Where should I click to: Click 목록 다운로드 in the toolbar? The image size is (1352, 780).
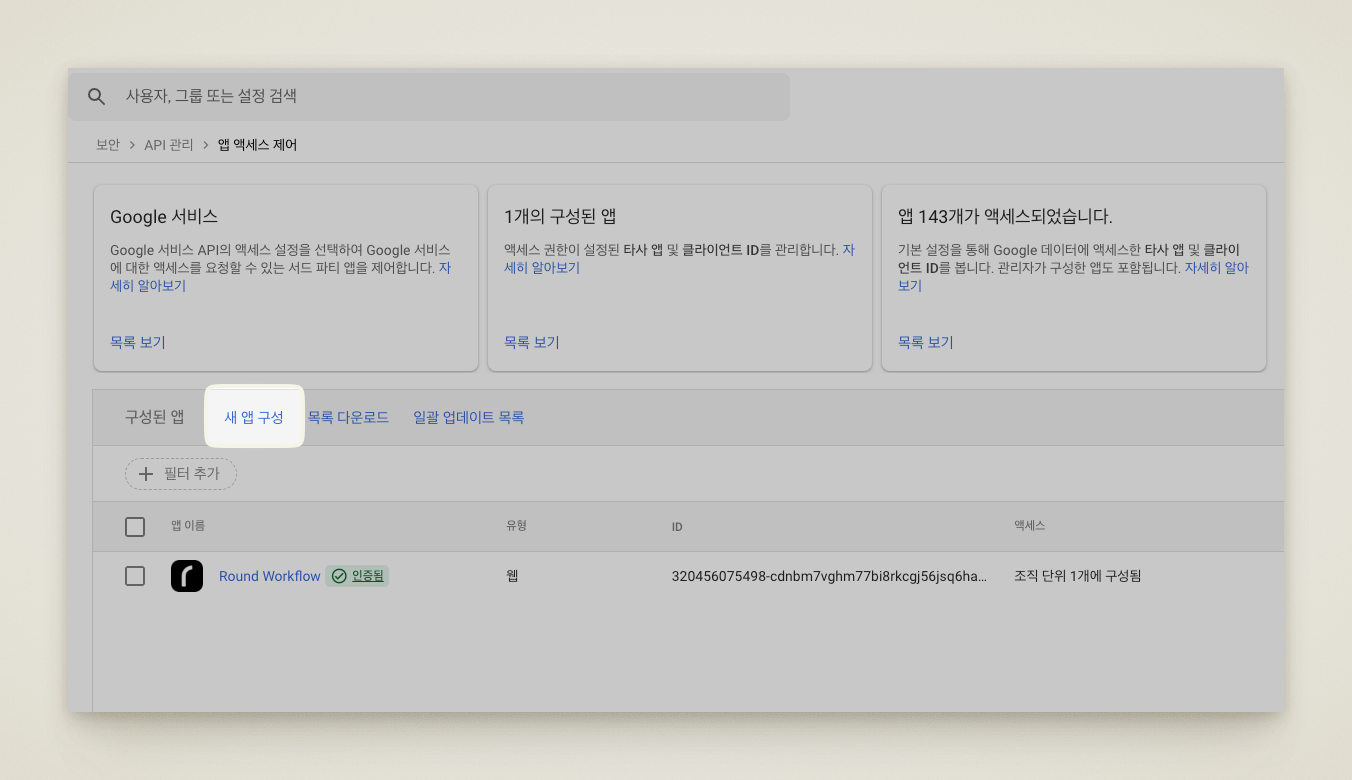pos(348,417)
